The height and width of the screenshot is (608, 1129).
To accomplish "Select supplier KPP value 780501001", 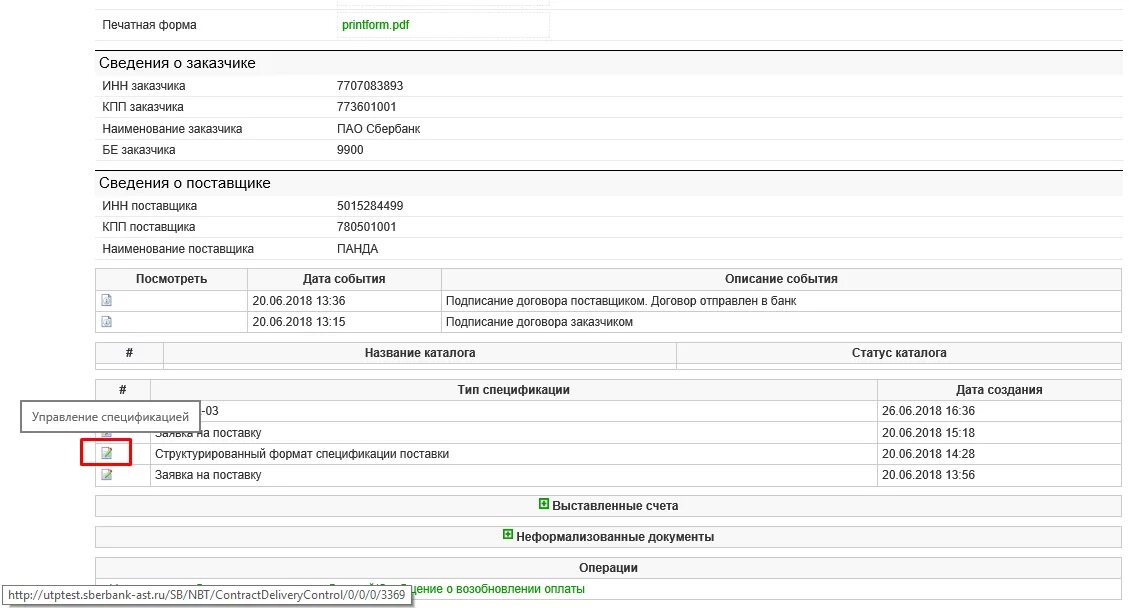I will tap(366, 227).
